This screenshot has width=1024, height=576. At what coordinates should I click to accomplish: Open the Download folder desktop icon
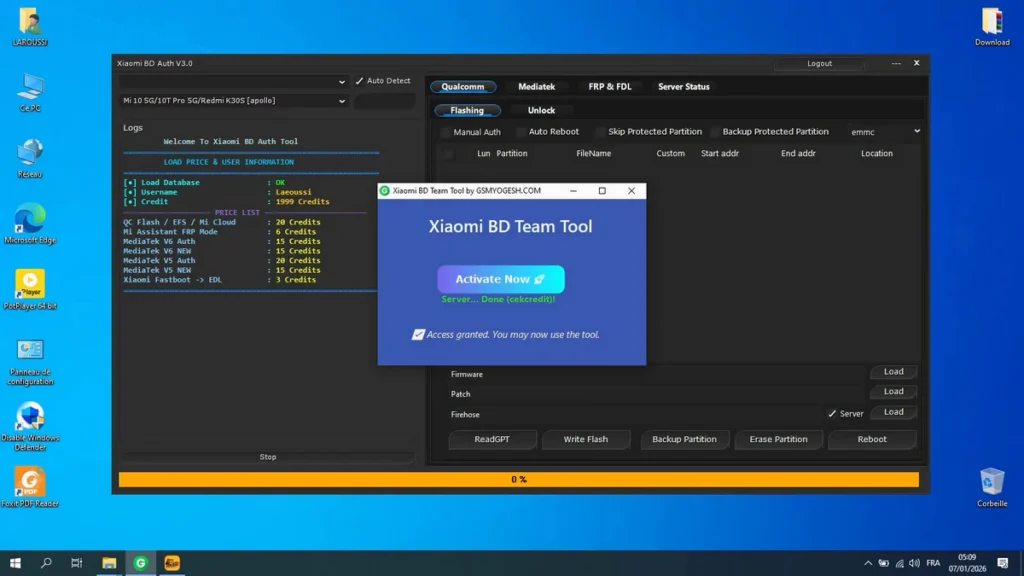tap(992, 22)
